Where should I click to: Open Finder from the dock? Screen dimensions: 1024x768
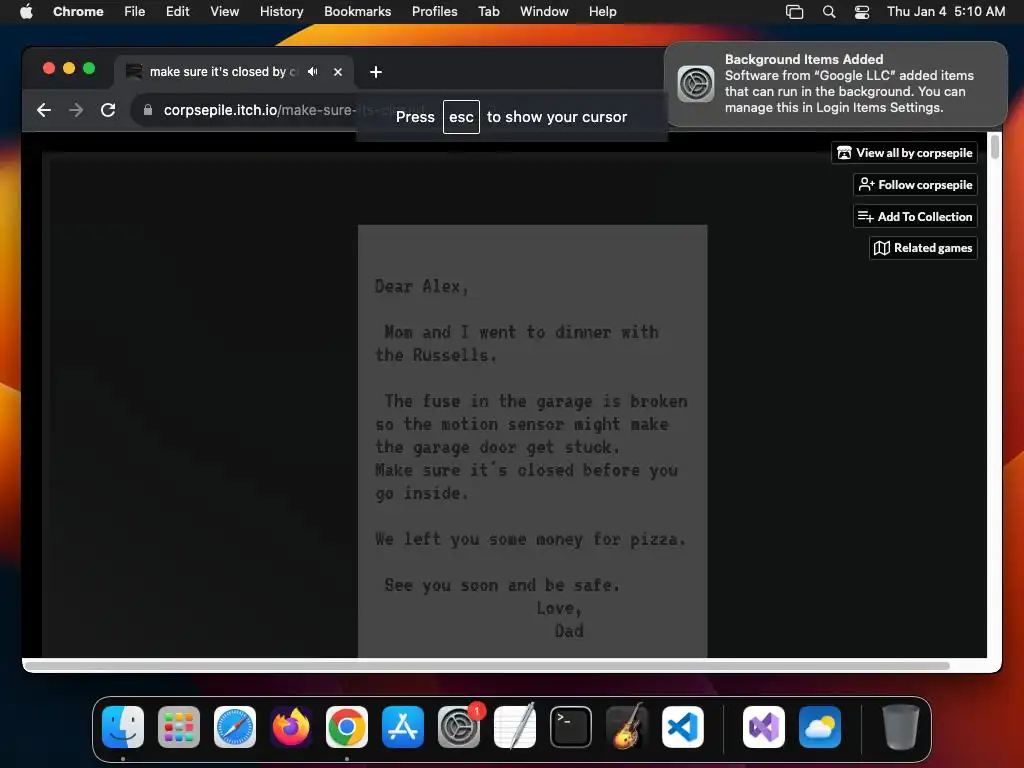click(x=123, y=727)
